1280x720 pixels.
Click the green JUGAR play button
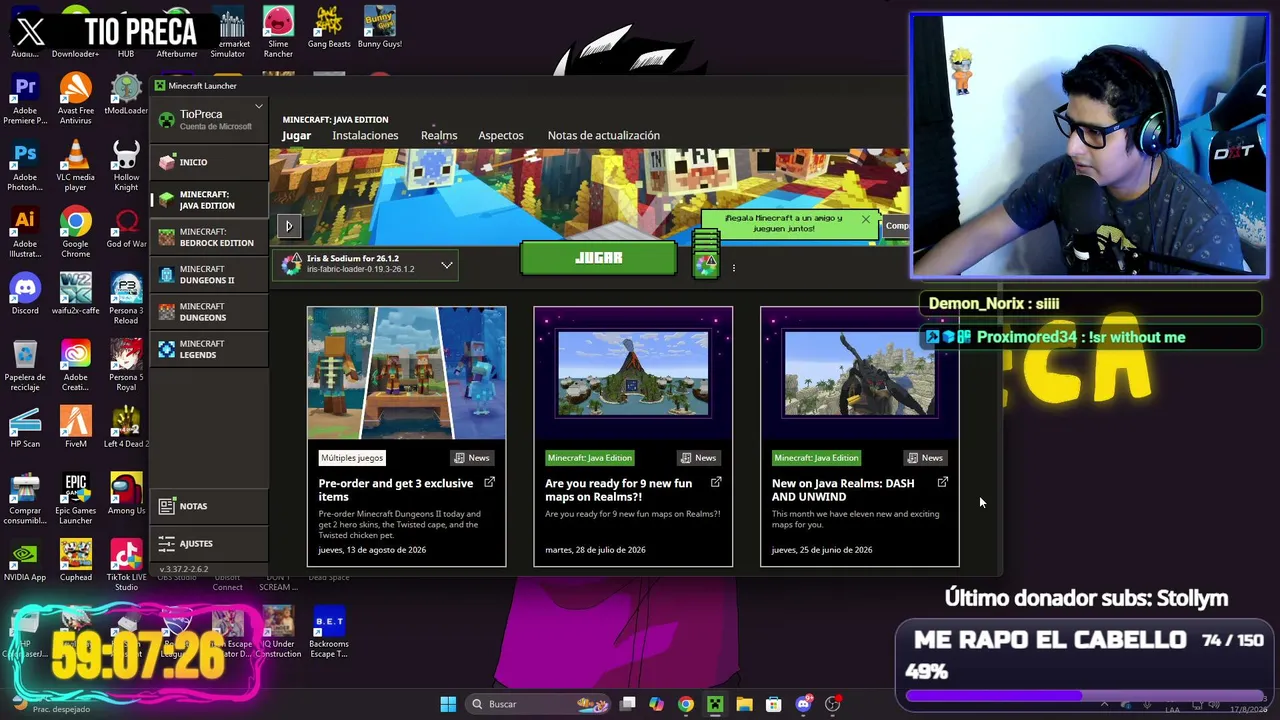[598, 258]
